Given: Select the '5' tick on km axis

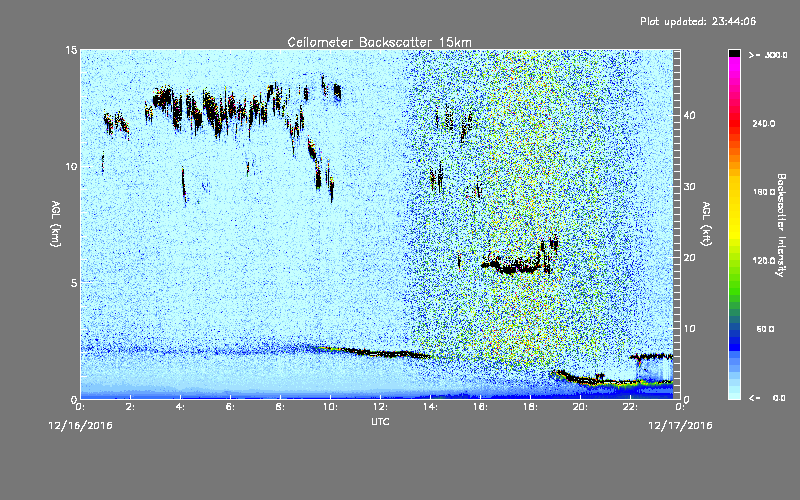Looking at the screenshot, I should click(74, 283).
